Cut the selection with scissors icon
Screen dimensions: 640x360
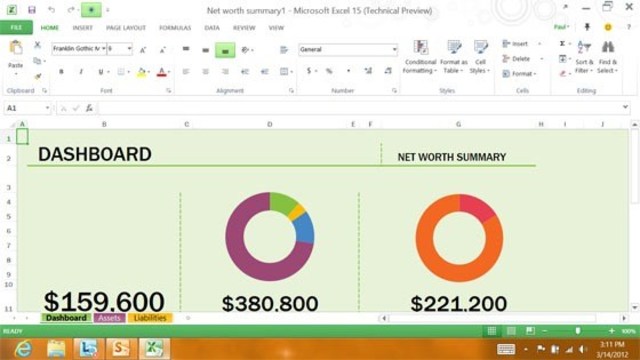coord(37,45)
